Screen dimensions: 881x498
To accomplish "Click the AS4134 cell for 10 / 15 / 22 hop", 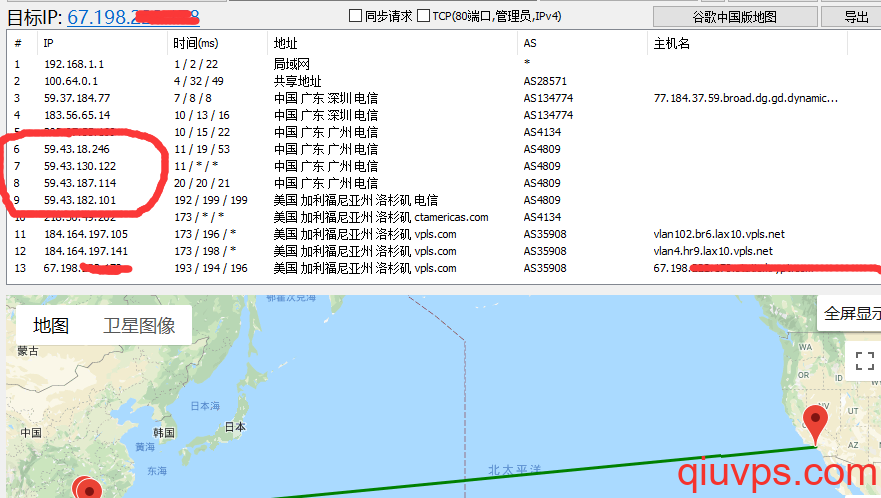I will [x=542, y=132].
